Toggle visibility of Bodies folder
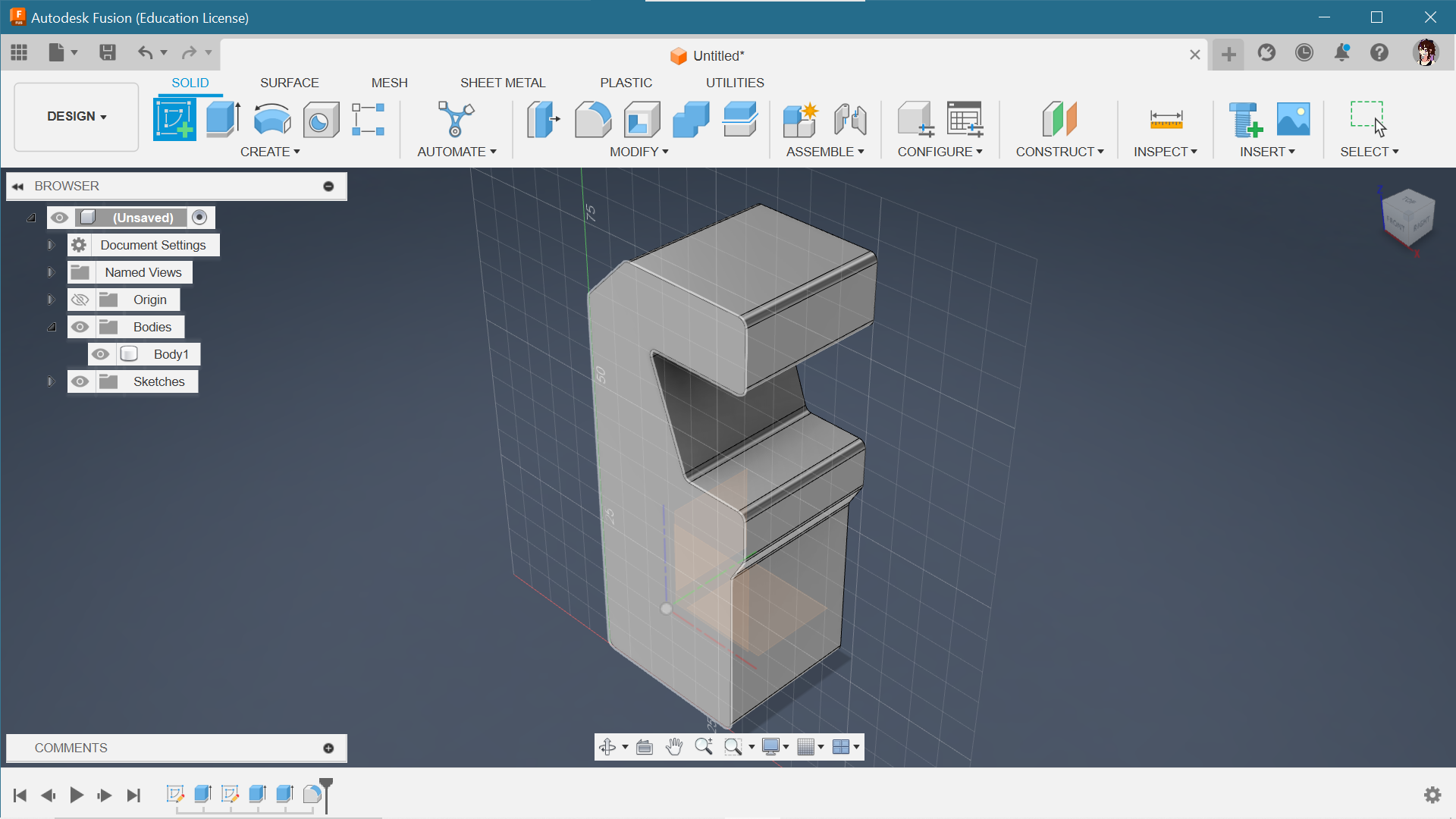The image size is (1456, 819). [x=79, y=326]
